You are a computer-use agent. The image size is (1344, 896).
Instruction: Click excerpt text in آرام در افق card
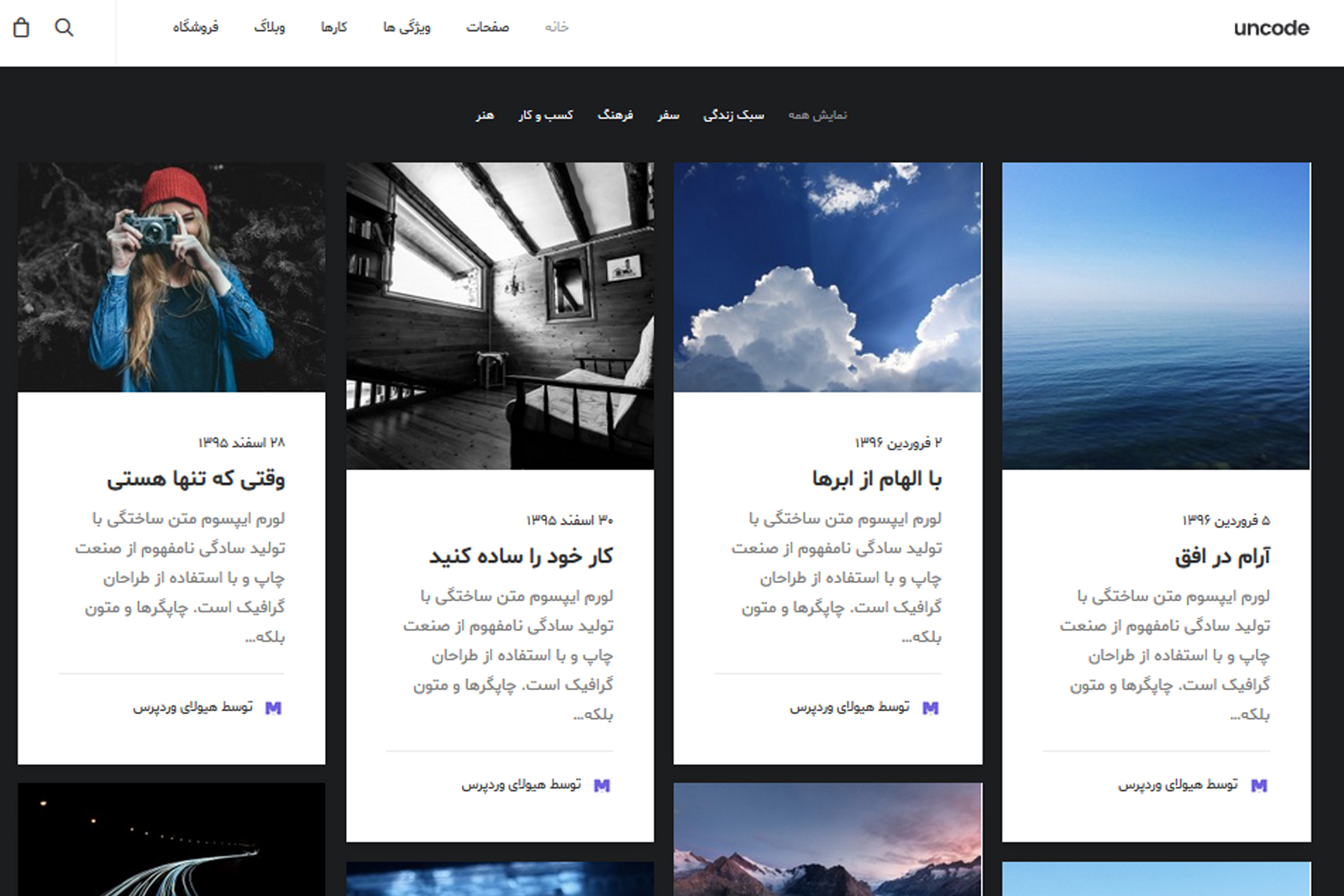(x=1164, y=655)
